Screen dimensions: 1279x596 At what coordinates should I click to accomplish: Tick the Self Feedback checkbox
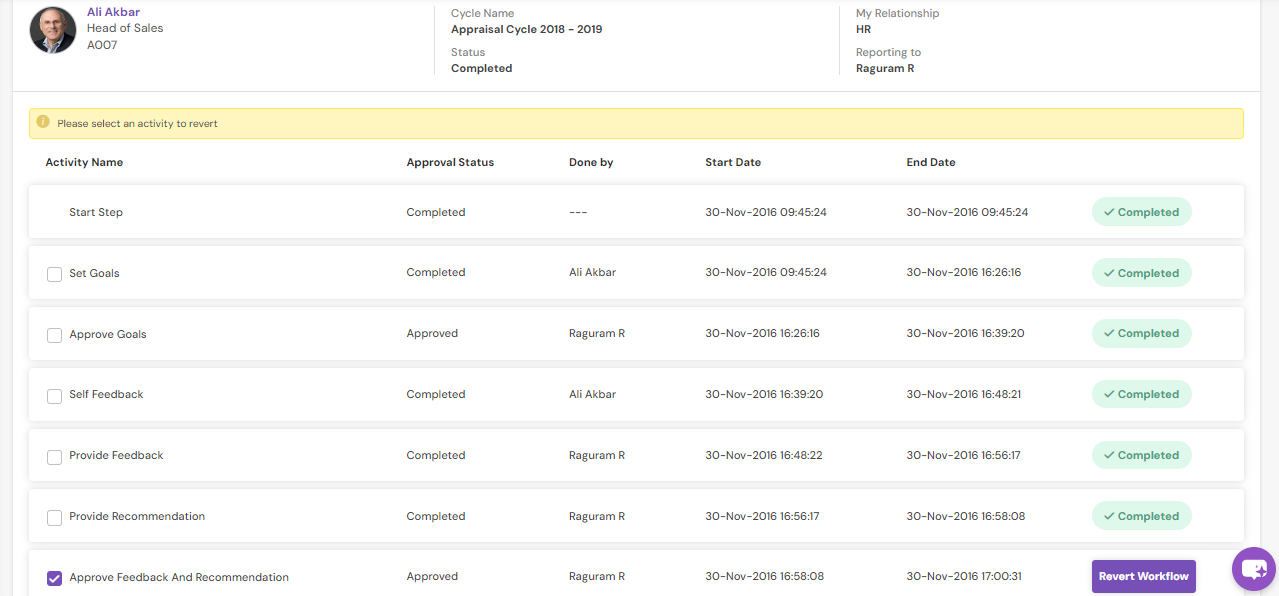55,396
